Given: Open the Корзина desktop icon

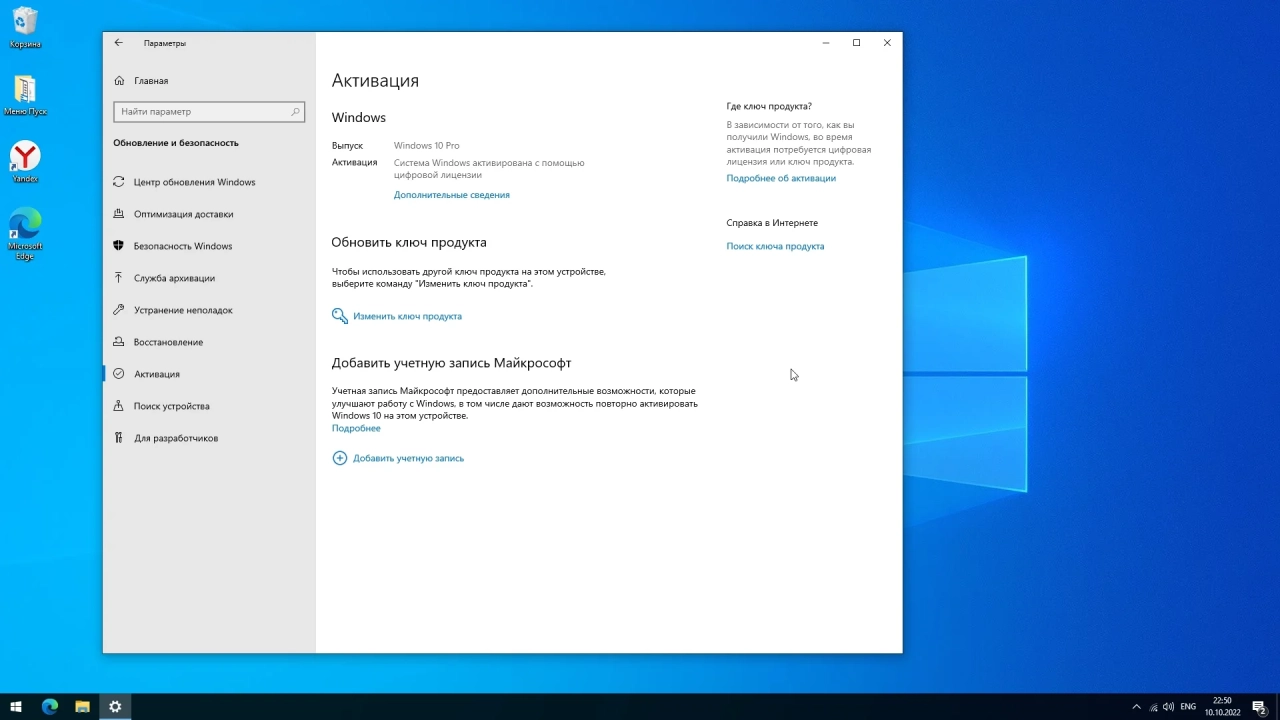Looking at the screenshot, I should tap(25, 28).
